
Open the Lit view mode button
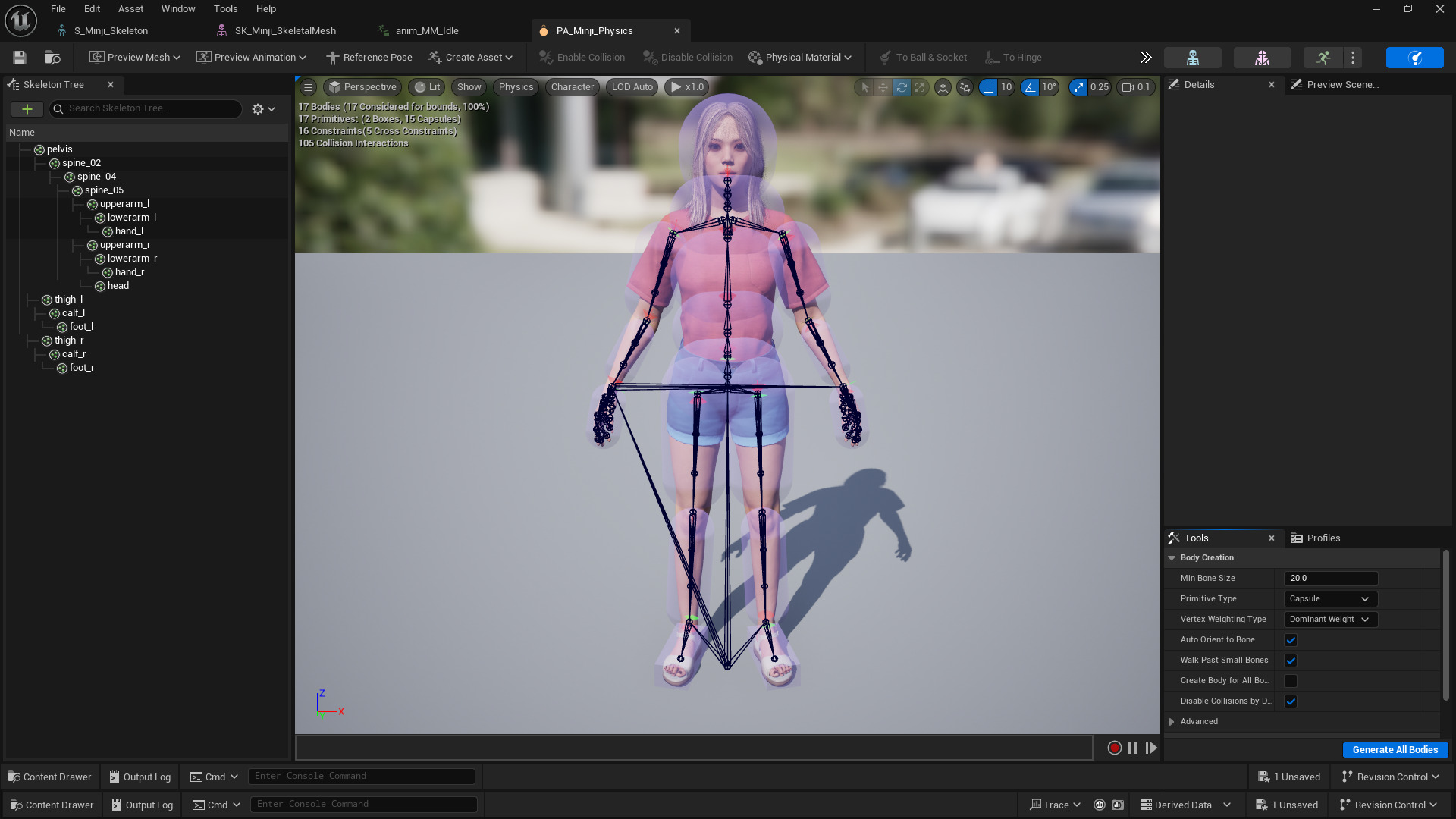tap(427, 87)
